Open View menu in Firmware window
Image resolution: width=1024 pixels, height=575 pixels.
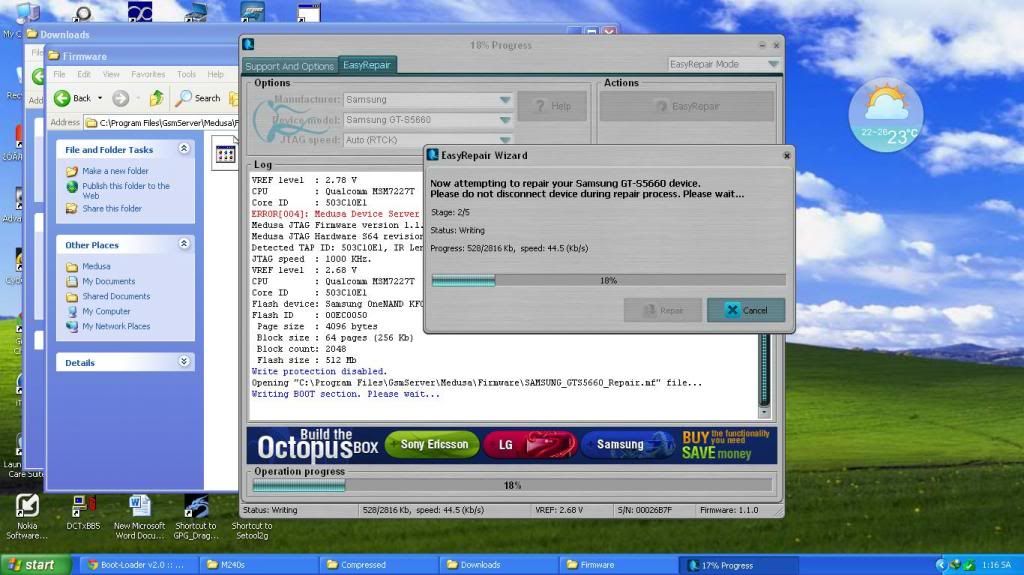click(x=111, y=74)
